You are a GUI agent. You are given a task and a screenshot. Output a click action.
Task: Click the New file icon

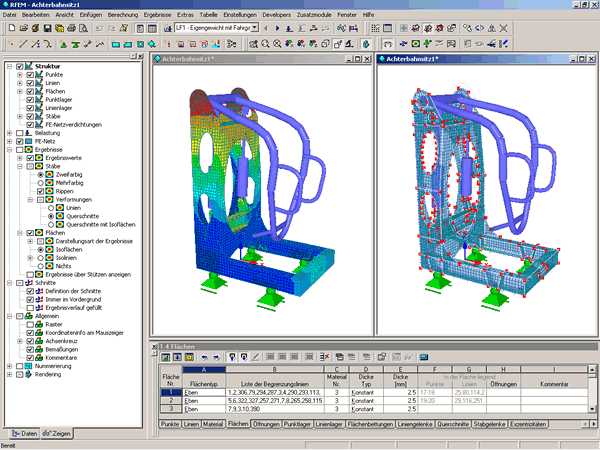point(12,28)
